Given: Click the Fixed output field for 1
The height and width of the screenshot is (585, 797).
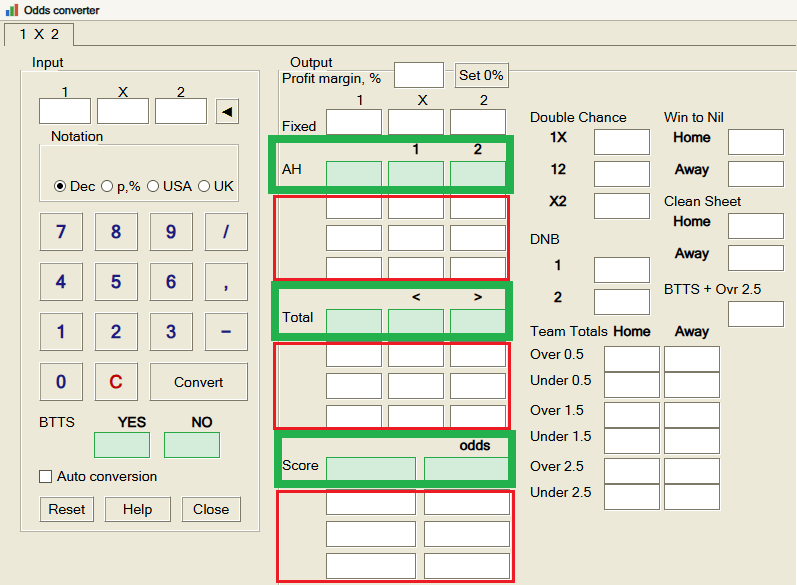Looking at the screenshot, I should [x=354, y=122].
